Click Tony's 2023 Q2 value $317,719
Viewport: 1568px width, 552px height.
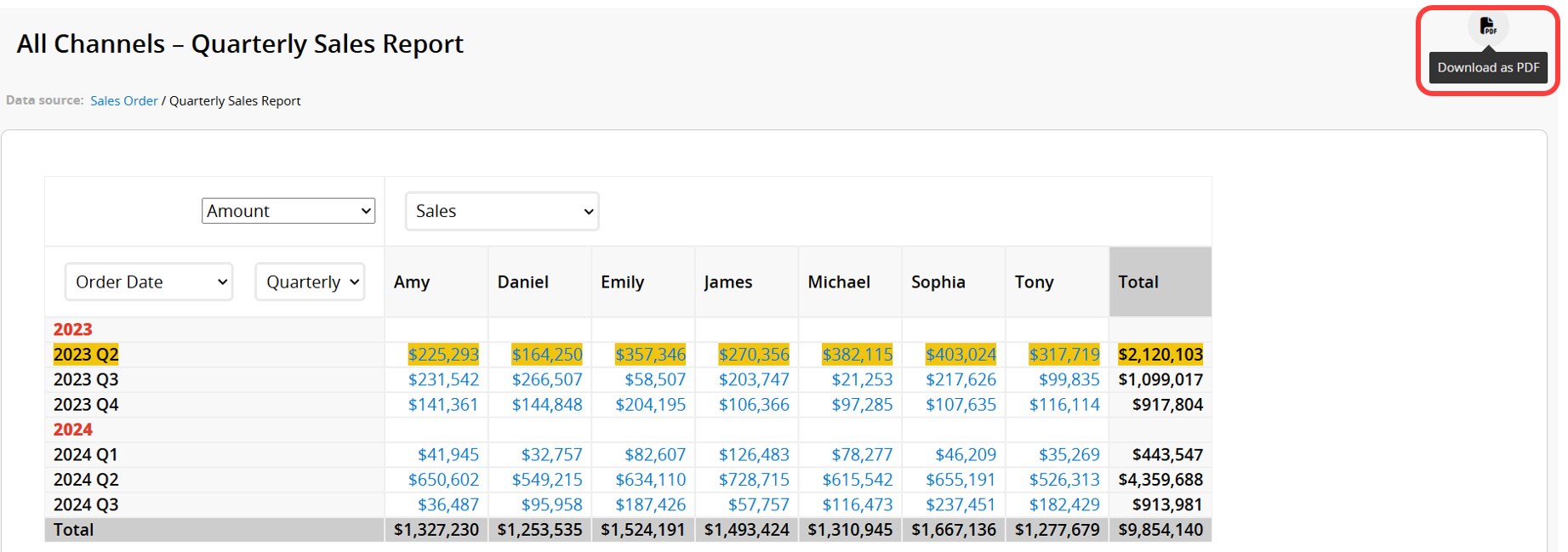pyautogui.click(x=1064, y=355)
